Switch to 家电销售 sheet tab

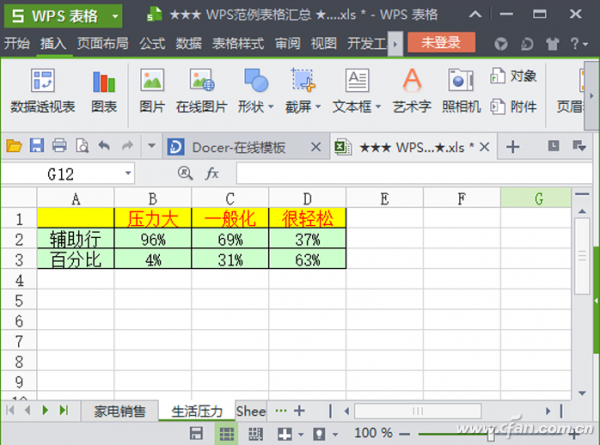click(120, 411)
